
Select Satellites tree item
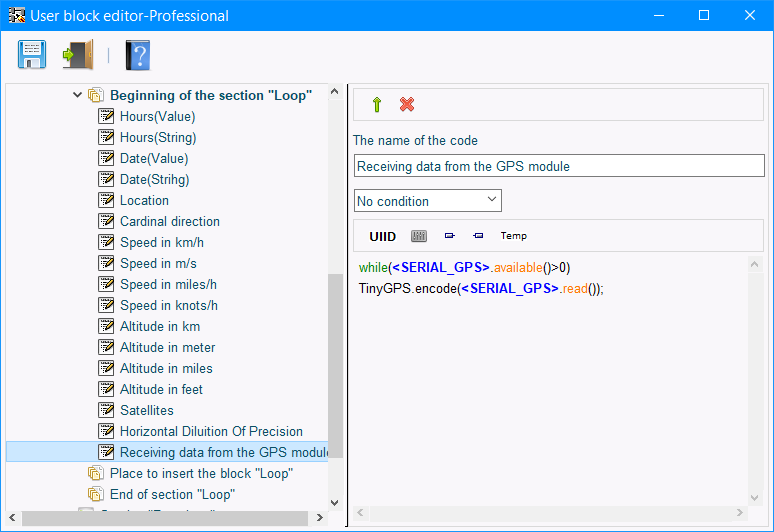[x=147, y=410]
